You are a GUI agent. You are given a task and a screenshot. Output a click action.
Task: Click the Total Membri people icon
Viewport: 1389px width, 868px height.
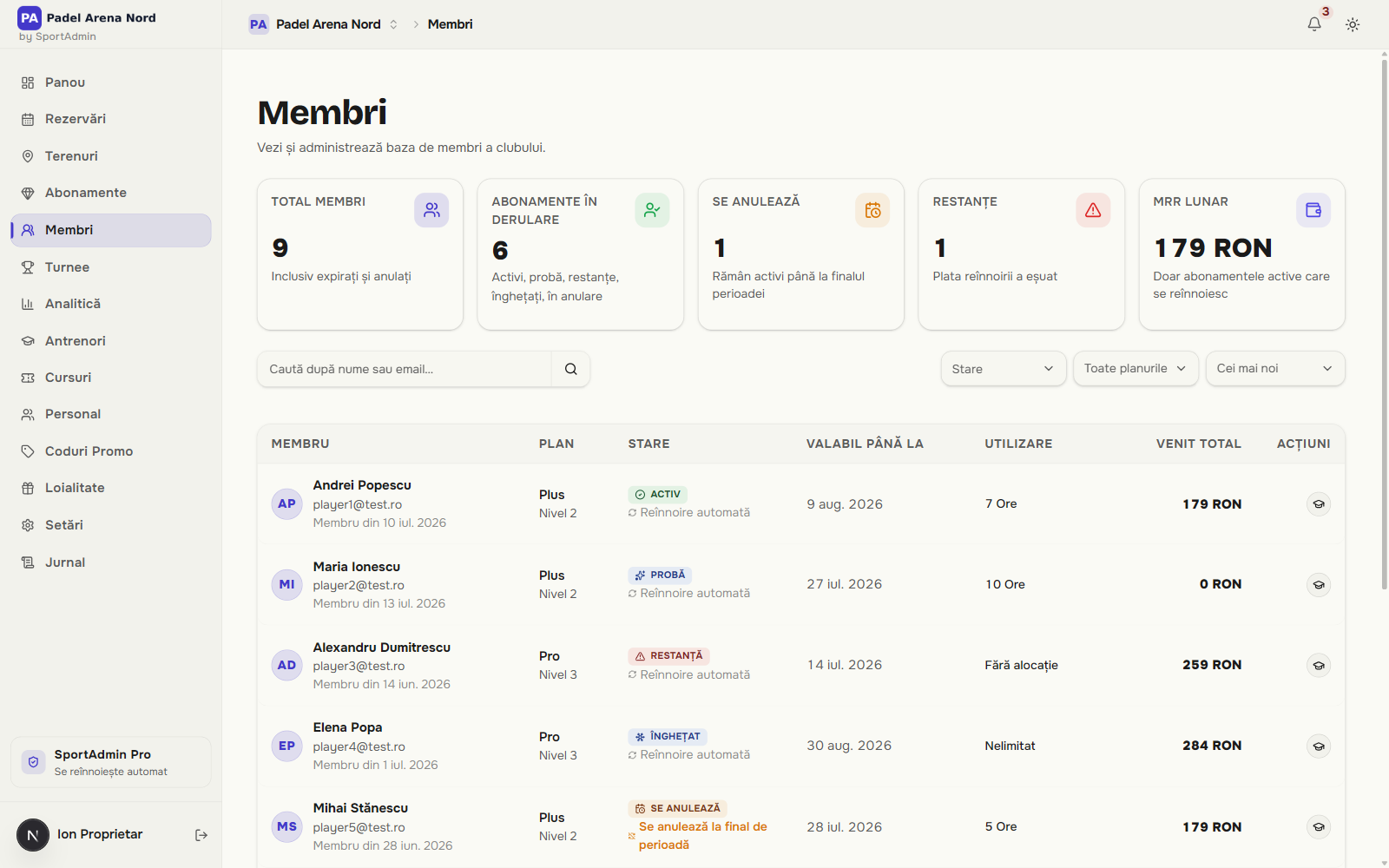point(431,210)
